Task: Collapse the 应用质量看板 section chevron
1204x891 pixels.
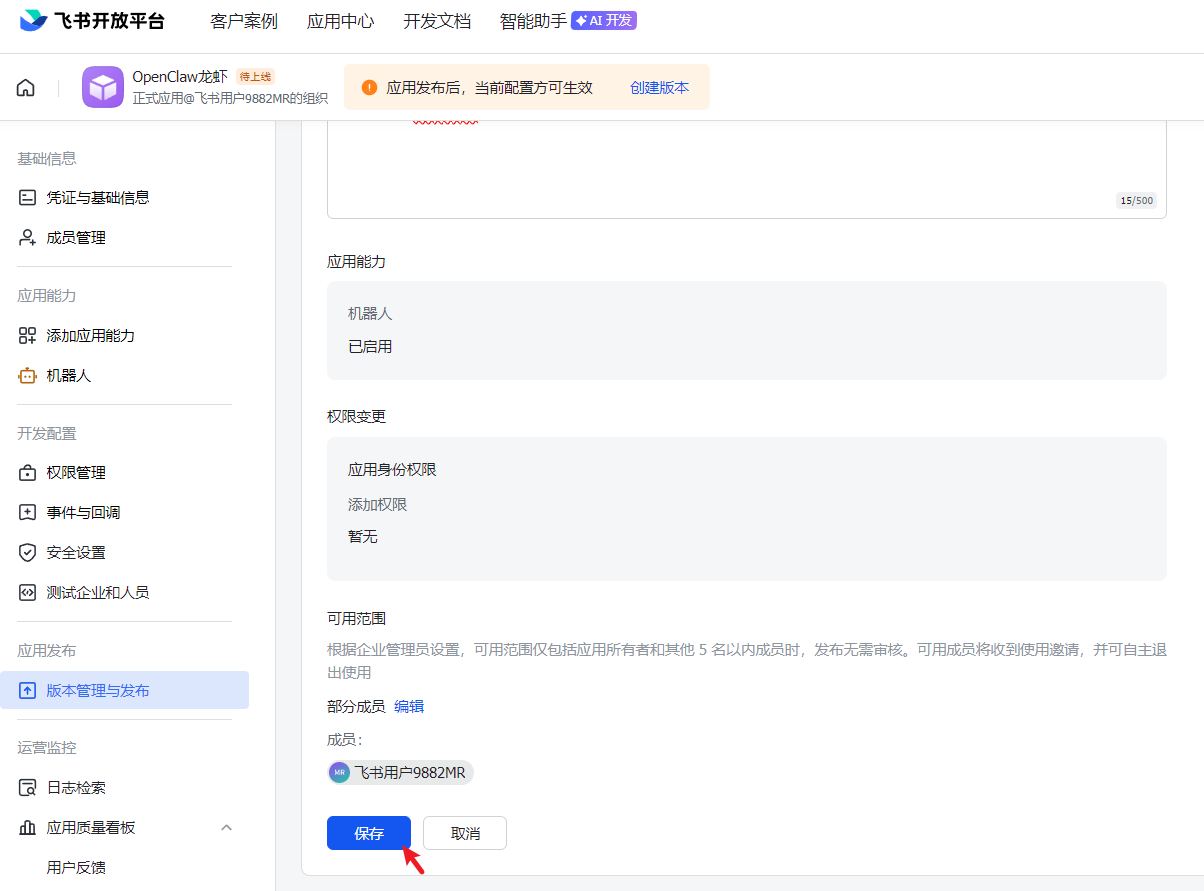Action: (226, 828)
